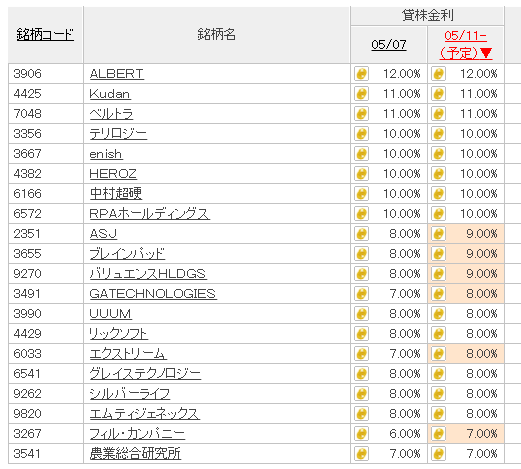Sort by the 05/07 column header
This screenshot has width=521, height=469.
(x=389, y=44)
